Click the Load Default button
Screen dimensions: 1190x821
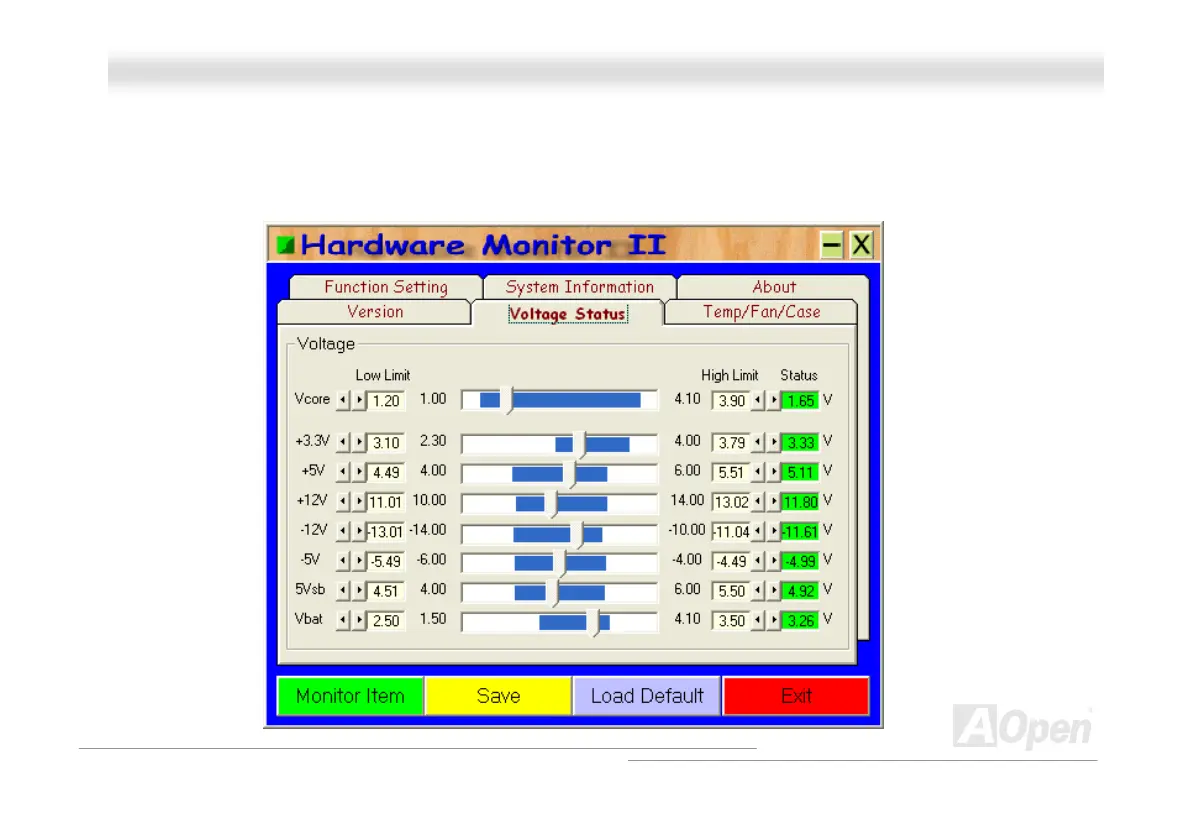[x=647, y=696]
